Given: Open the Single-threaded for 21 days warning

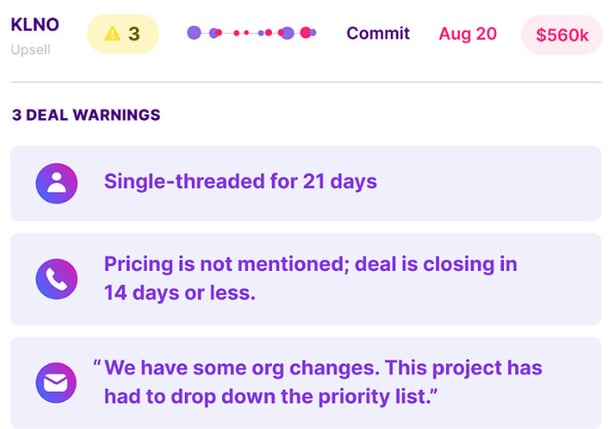Looking at the screenshot, I should click(x=240, y=182).
